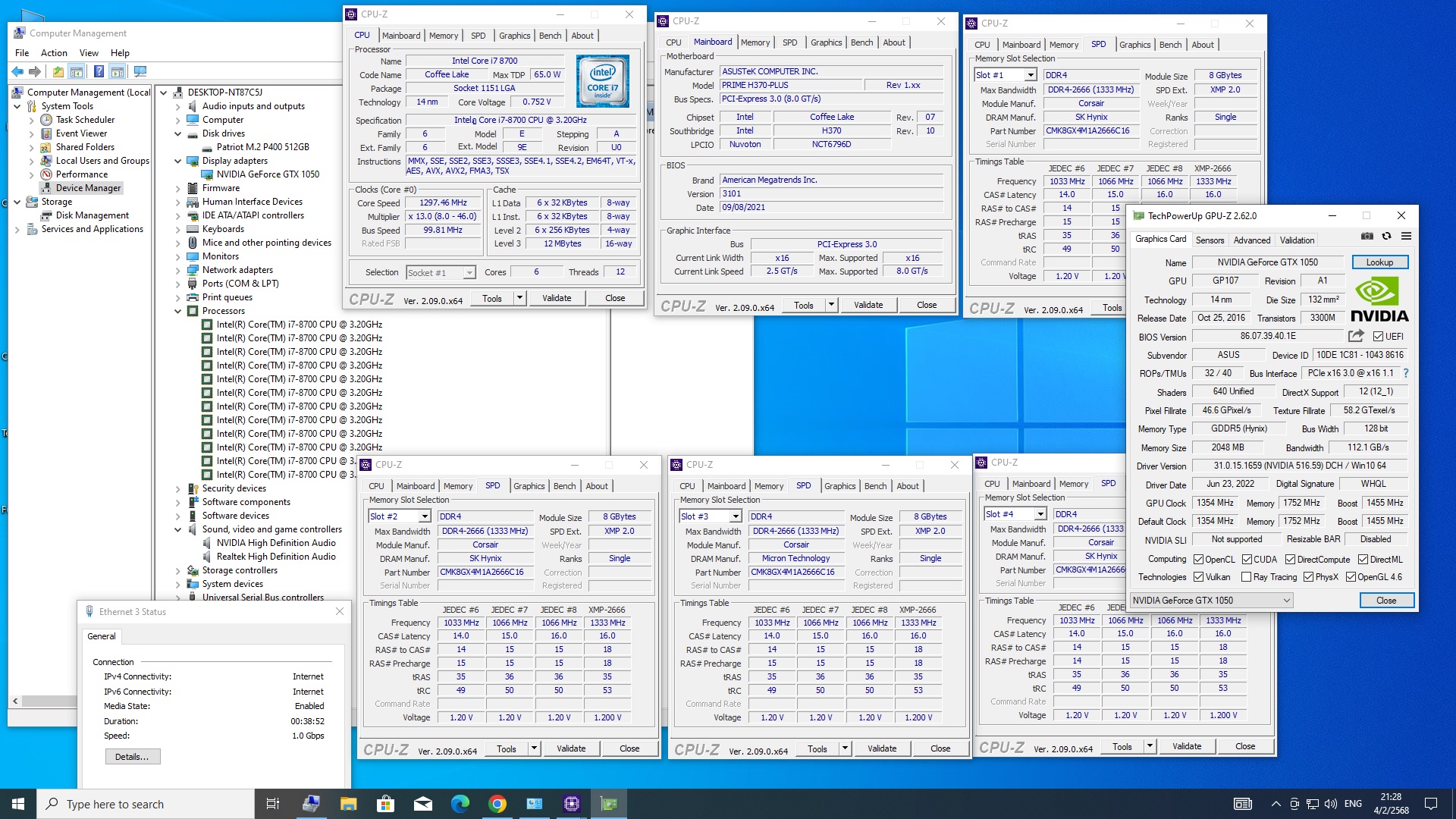Collapse the Processors tree node
The image size is (1456, 819).
[x=178, y=311]
